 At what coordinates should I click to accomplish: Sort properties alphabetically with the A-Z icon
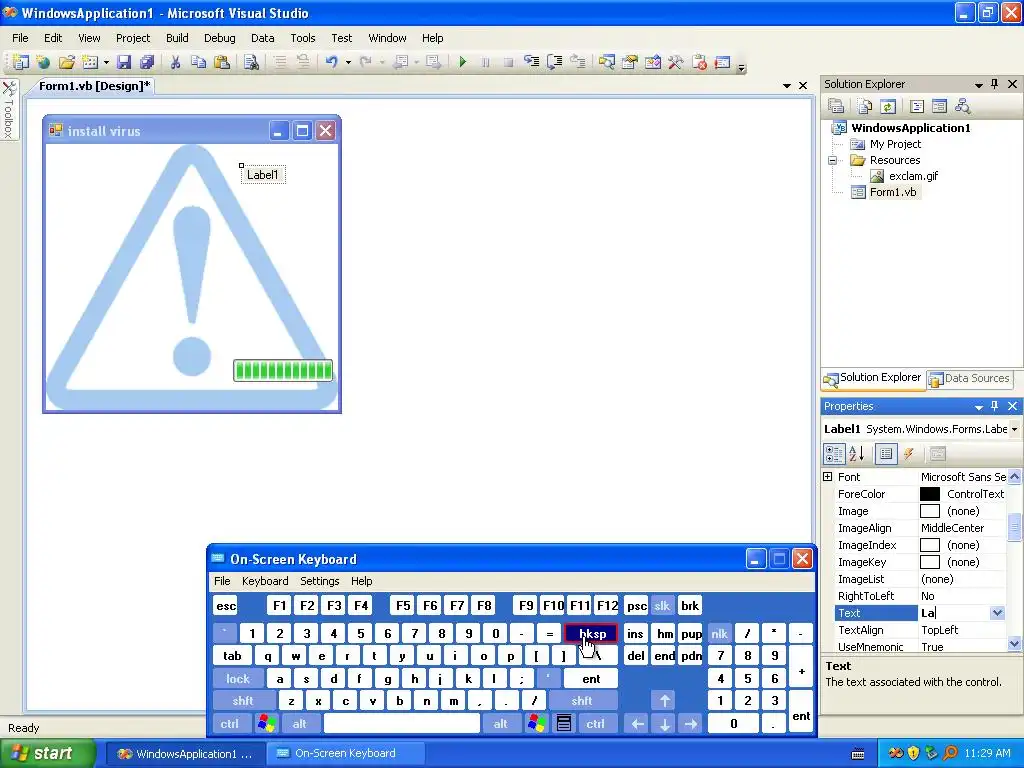[857, 453]
